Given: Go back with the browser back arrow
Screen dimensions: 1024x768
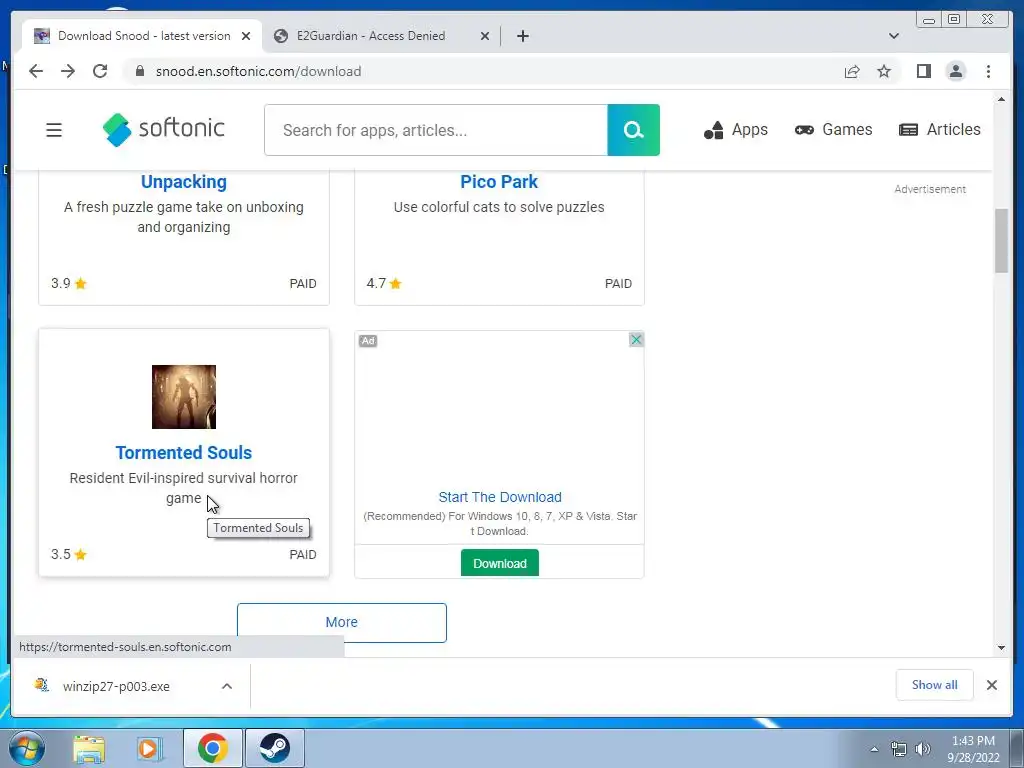Looking at the screenshot, I should tap(36, 71).
